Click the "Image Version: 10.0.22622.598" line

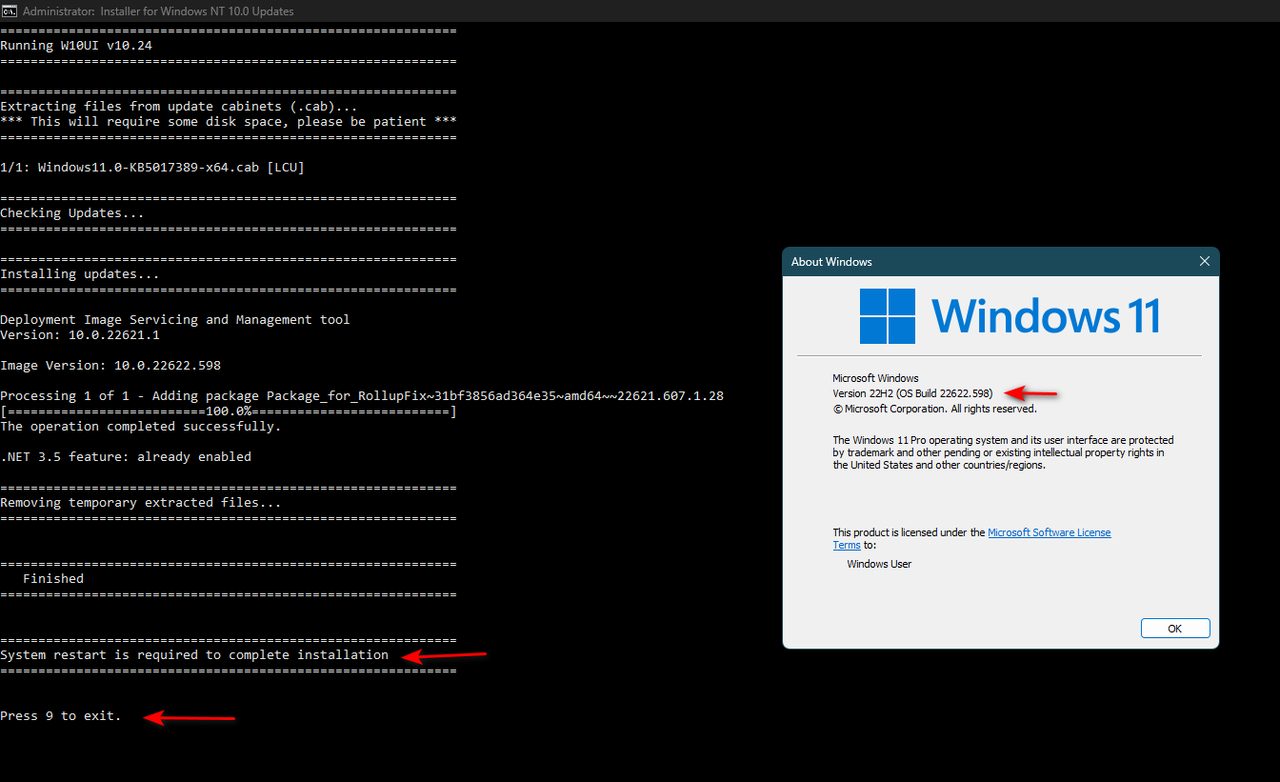coord(110,365)
